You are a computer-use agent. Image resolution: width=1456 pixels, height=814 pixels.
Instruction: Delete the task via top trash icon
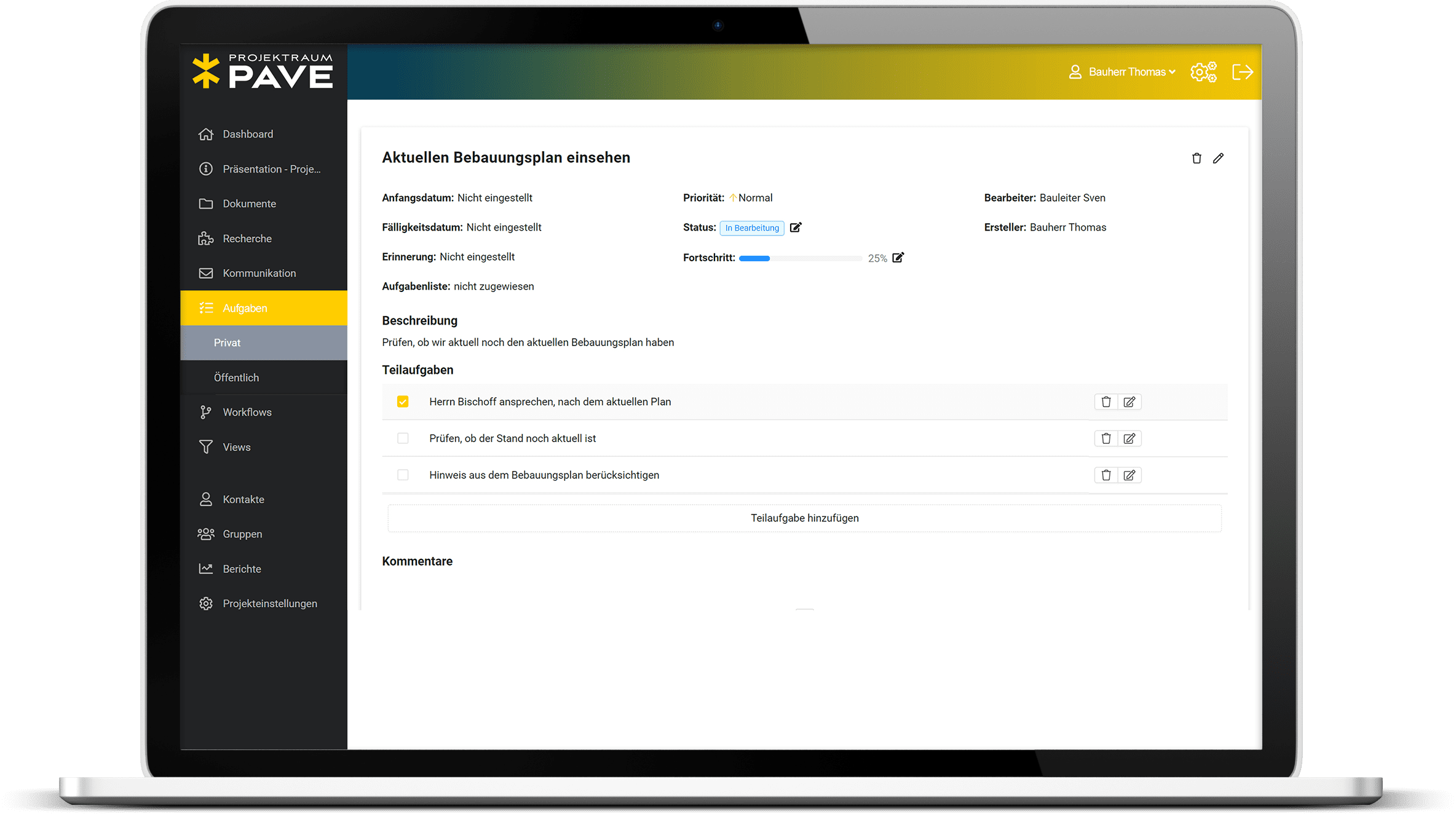[1197, 159]
